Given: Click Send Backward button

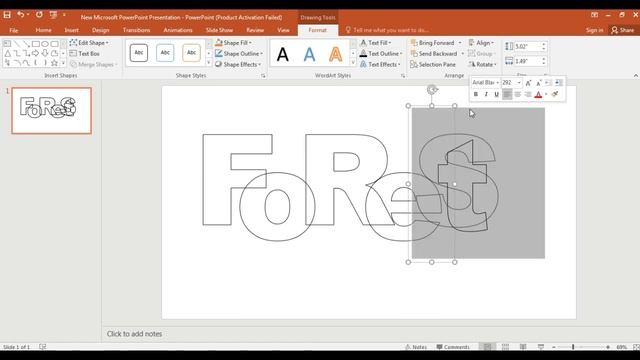Looking at the screenshot, I should (x=434, y=53).
